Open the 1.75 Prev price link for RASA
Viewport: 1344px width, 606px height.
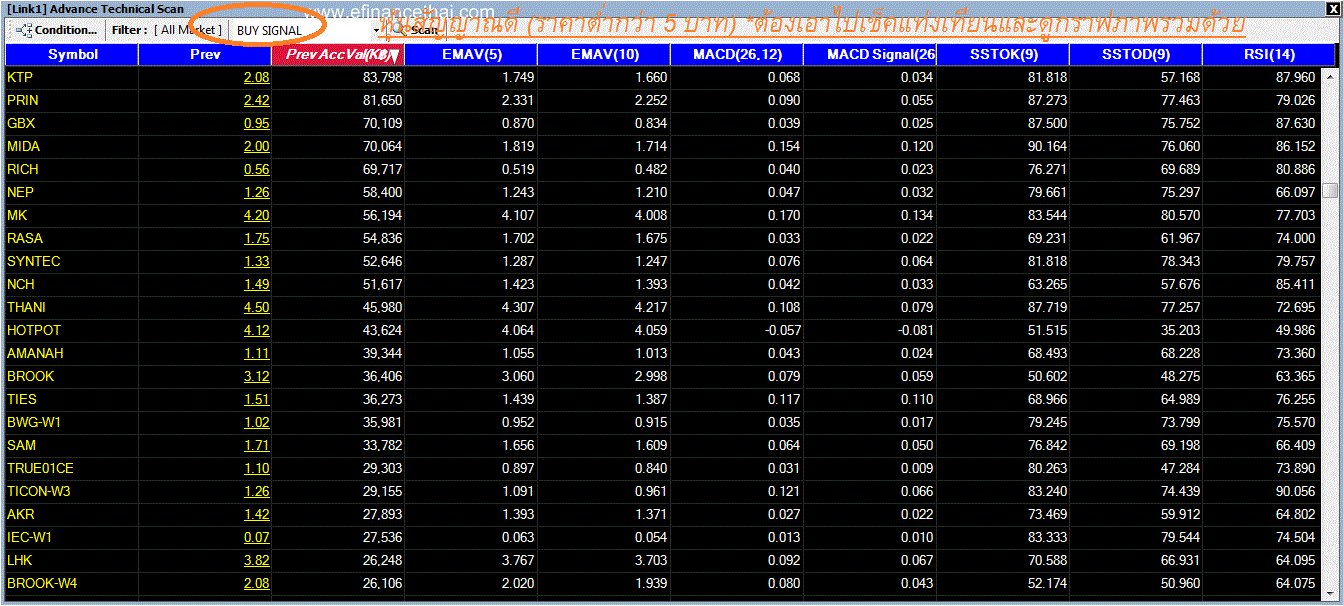click(x=256, y=238)
